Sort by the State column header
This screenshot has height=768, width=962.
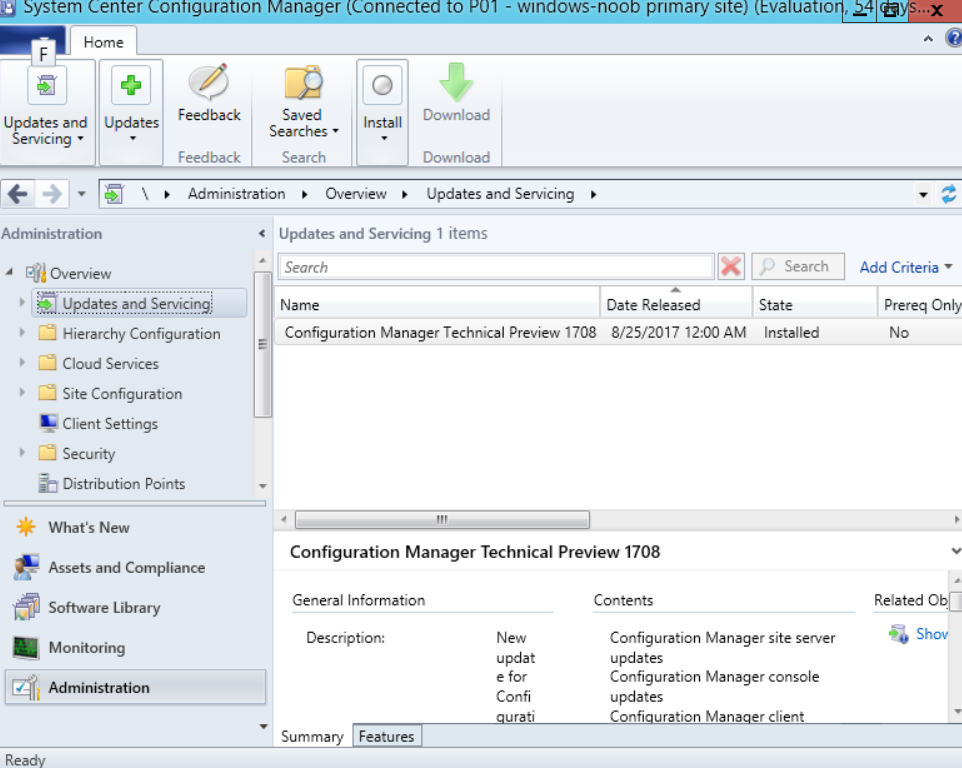(x=815, y=304)
